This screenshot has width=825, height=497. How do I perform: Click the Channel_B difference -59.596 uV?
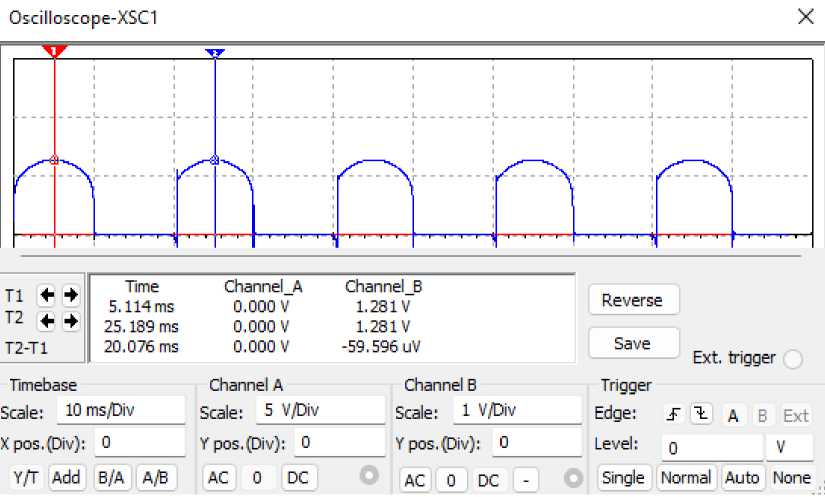click(381, 347)
